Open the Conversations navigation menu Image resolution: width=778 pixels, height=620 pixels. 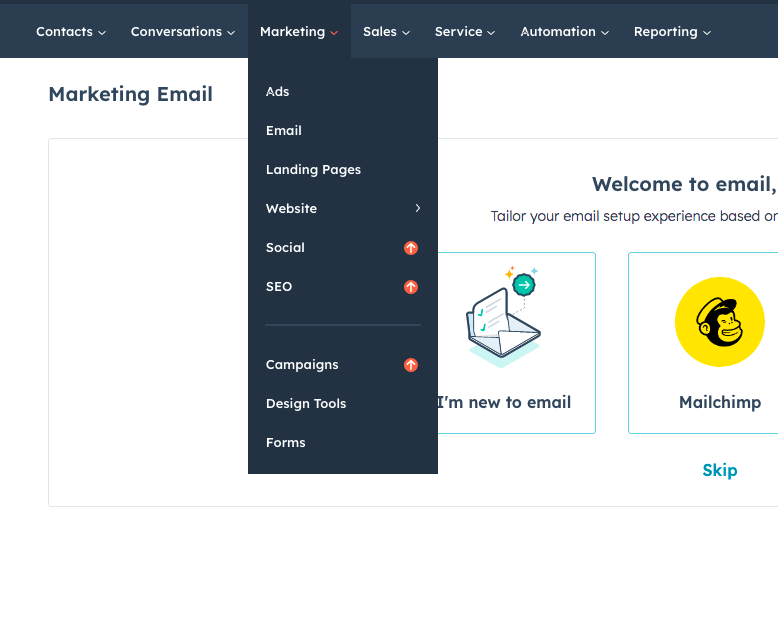point(183,32)
